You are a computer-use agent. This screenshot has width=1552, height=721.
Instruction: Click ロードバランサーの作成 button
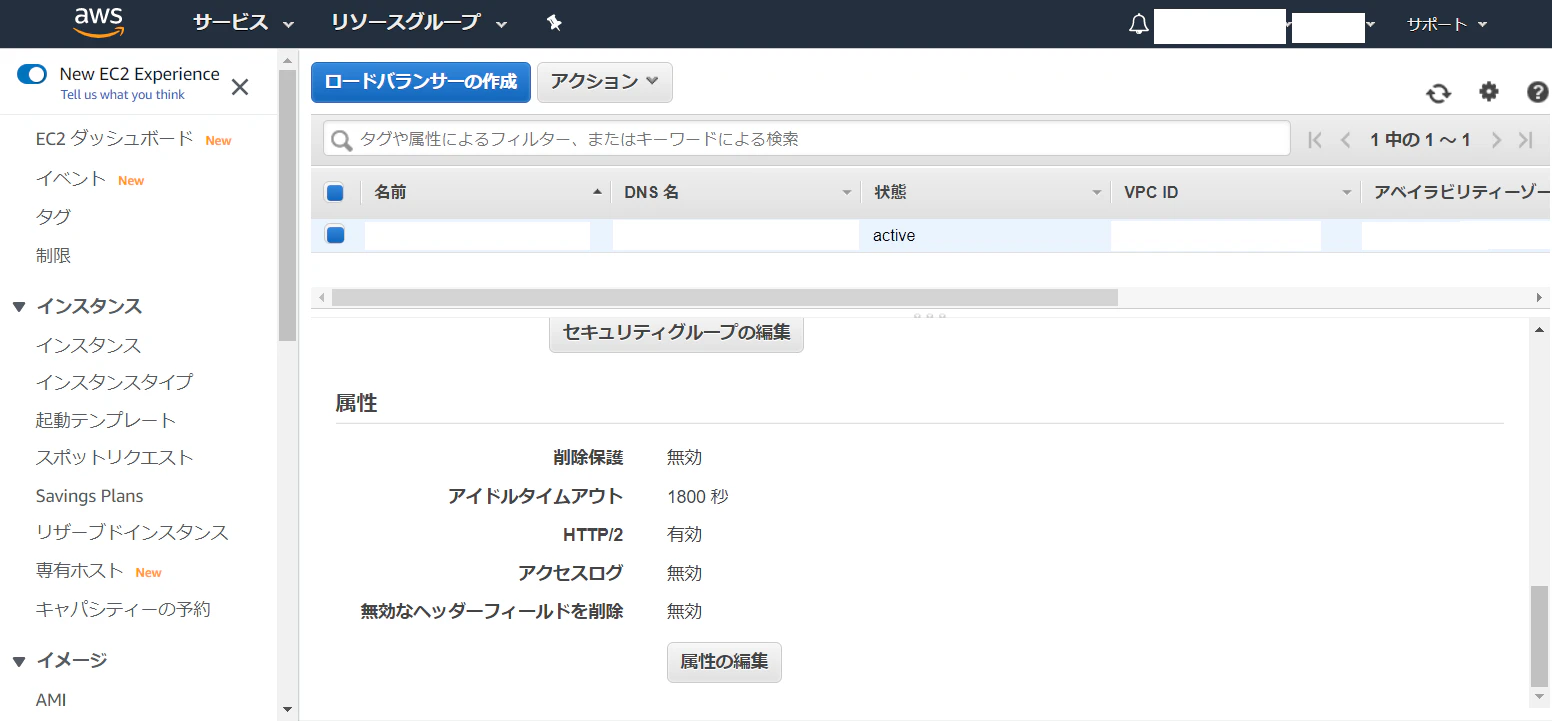point(420,82)
